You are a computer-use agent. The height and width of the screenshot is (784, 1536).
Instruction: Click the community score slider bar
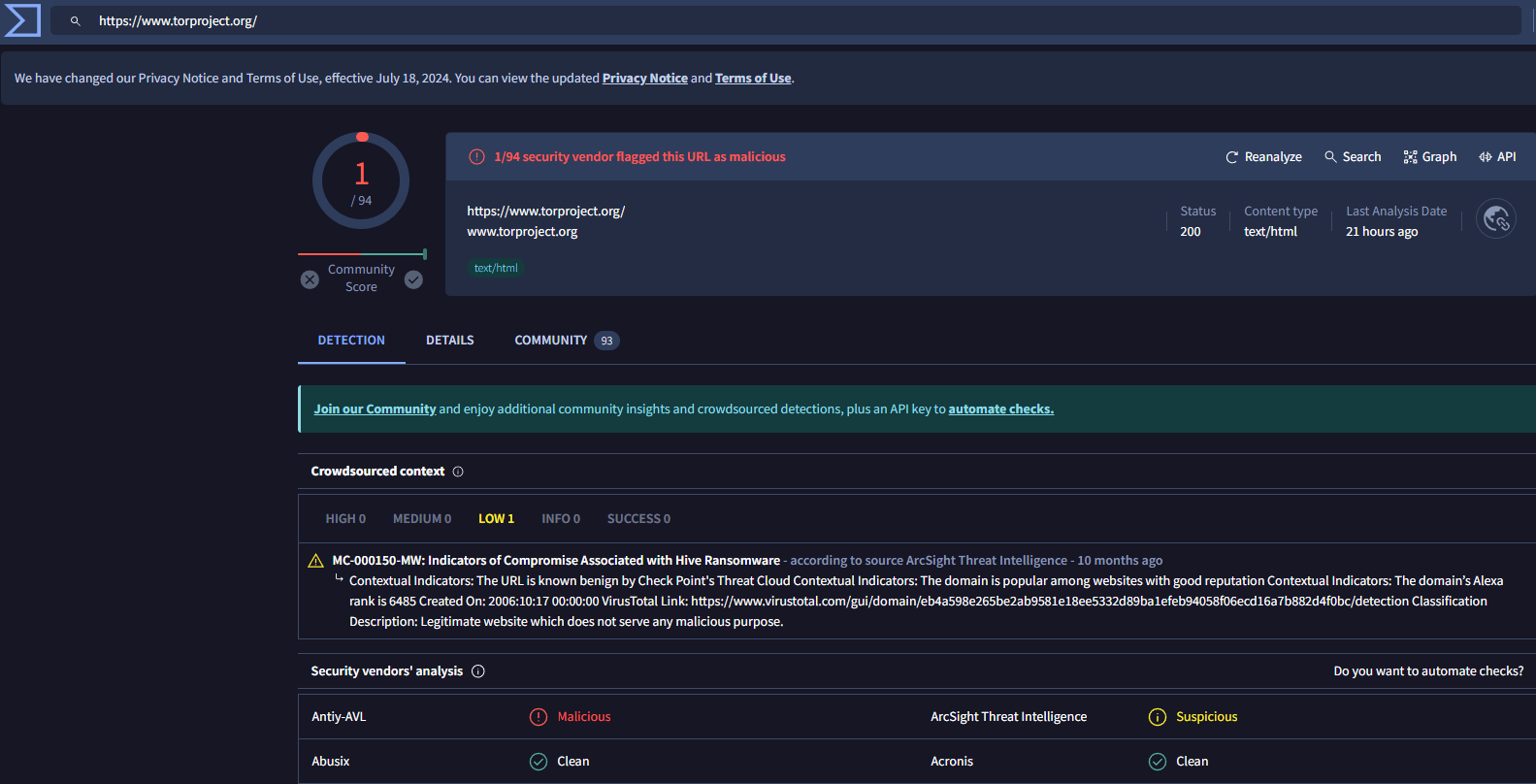[362, 254]
